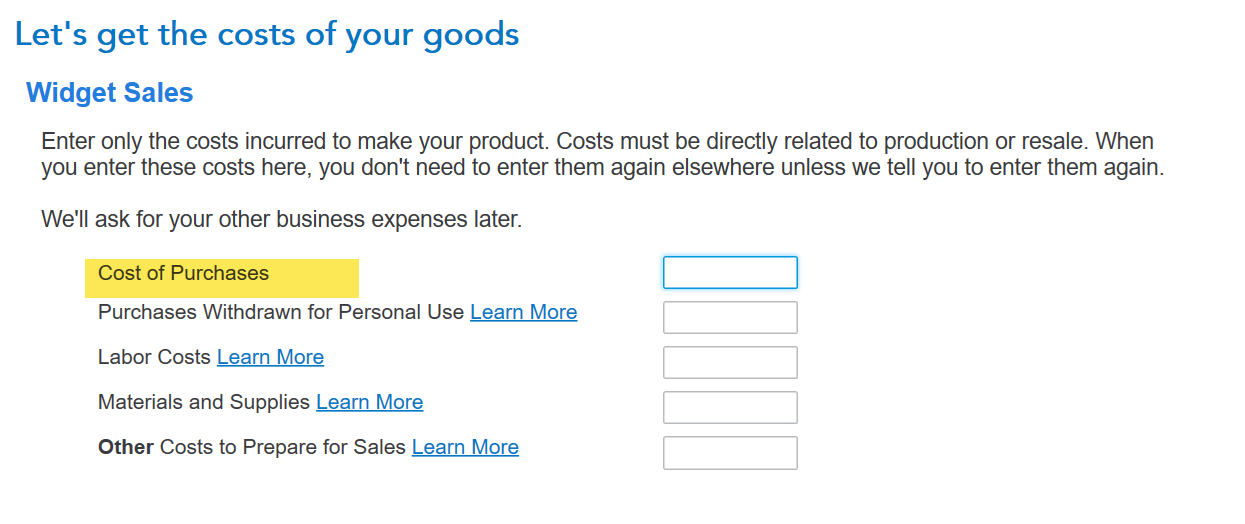1245x524 pixels.
Task: Click the Materials and Supplies input field
Action: tap(730, 407)
